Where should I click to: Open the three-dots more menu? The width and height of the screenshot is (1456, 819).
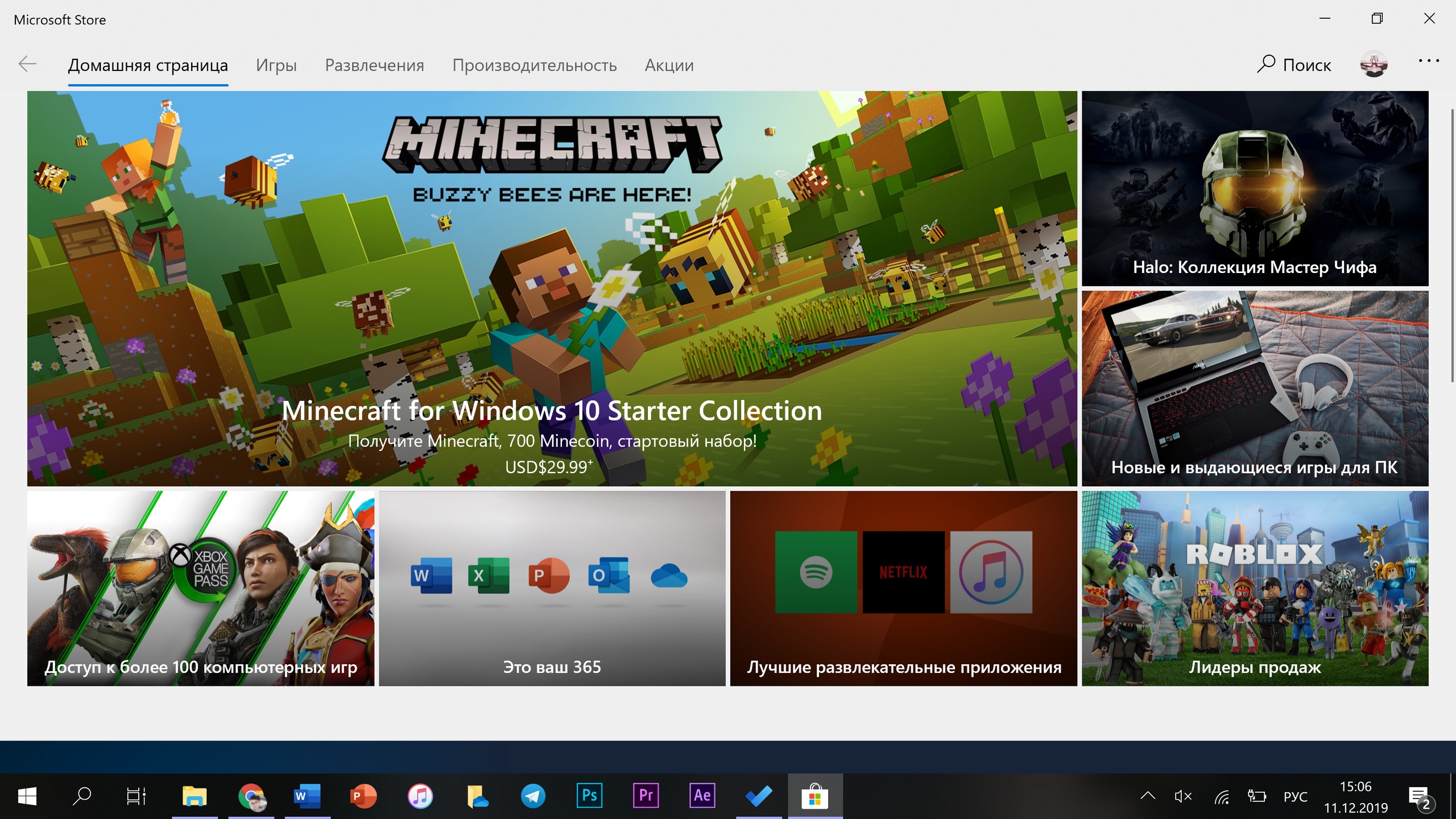pyautogui.click(x=1429, y=61)
